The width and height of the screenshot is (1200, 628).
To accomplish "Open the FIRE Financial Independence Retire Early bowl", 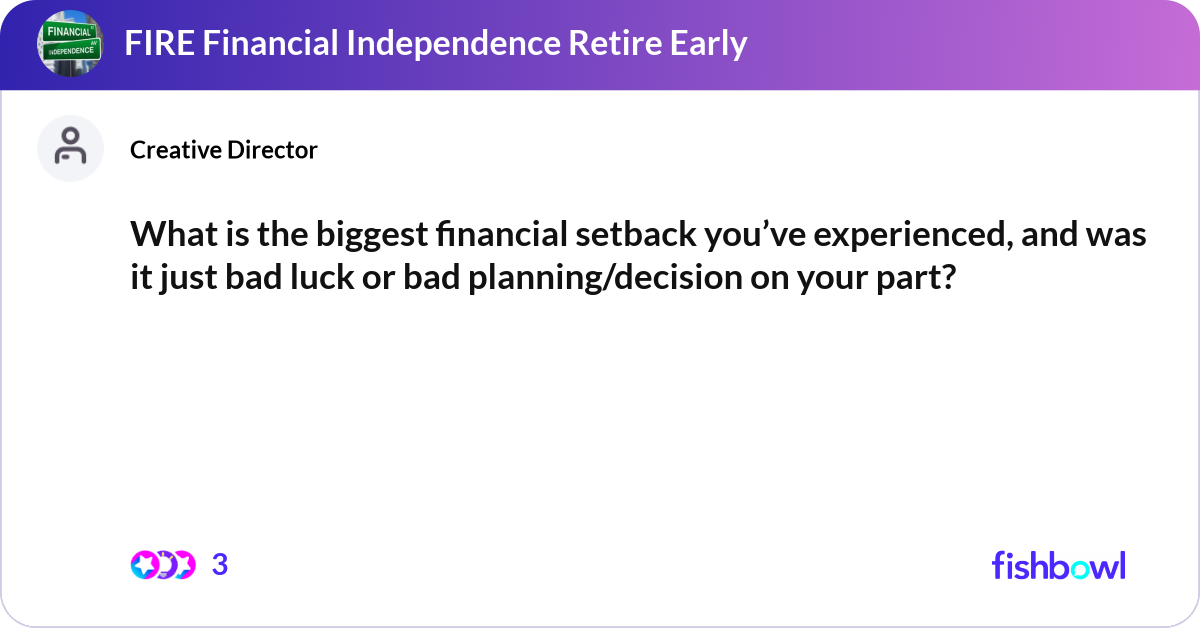I will (x=435, y=44).
